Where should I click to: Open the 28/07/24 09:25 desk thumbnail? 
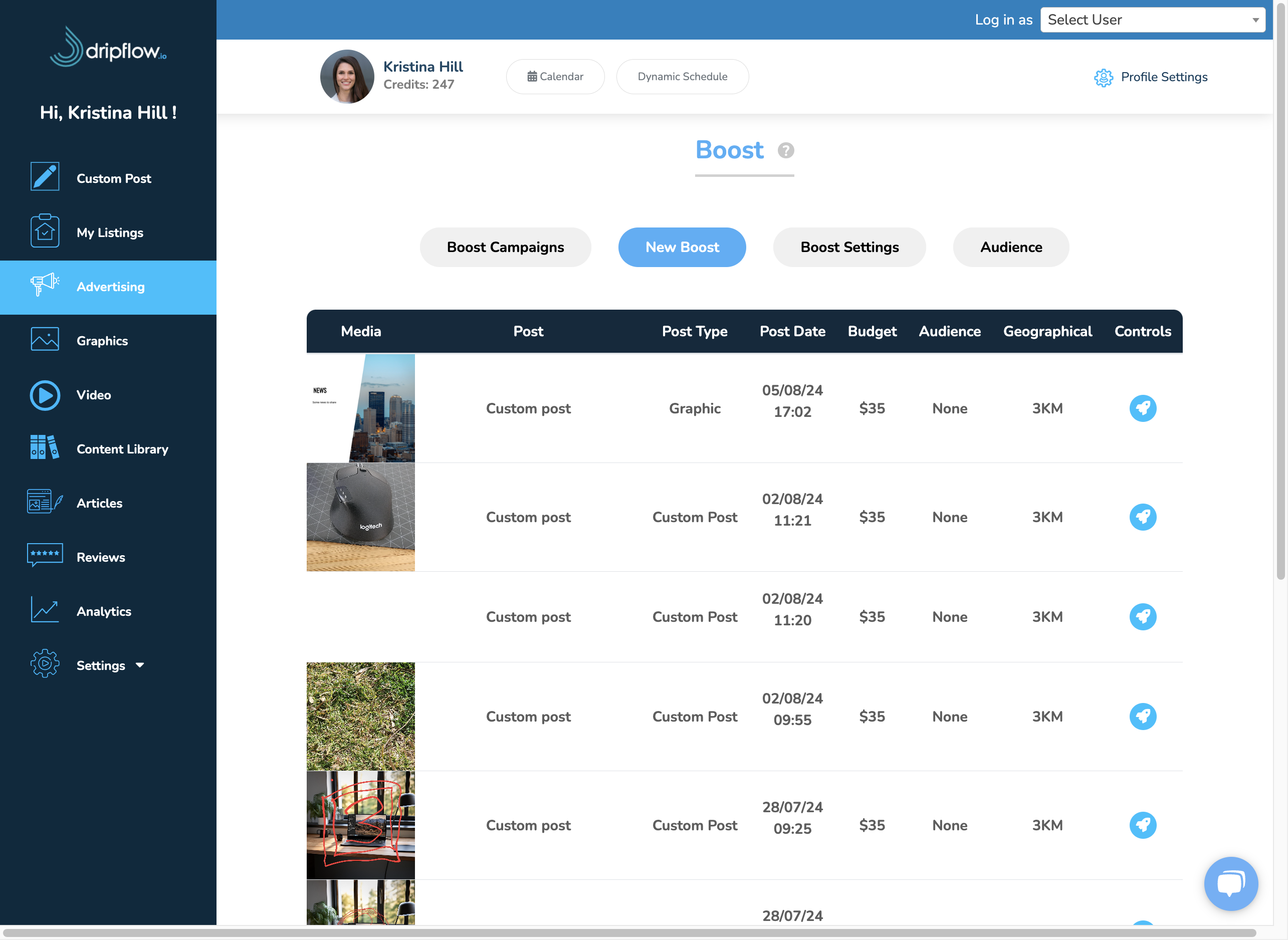click(360, 825)
